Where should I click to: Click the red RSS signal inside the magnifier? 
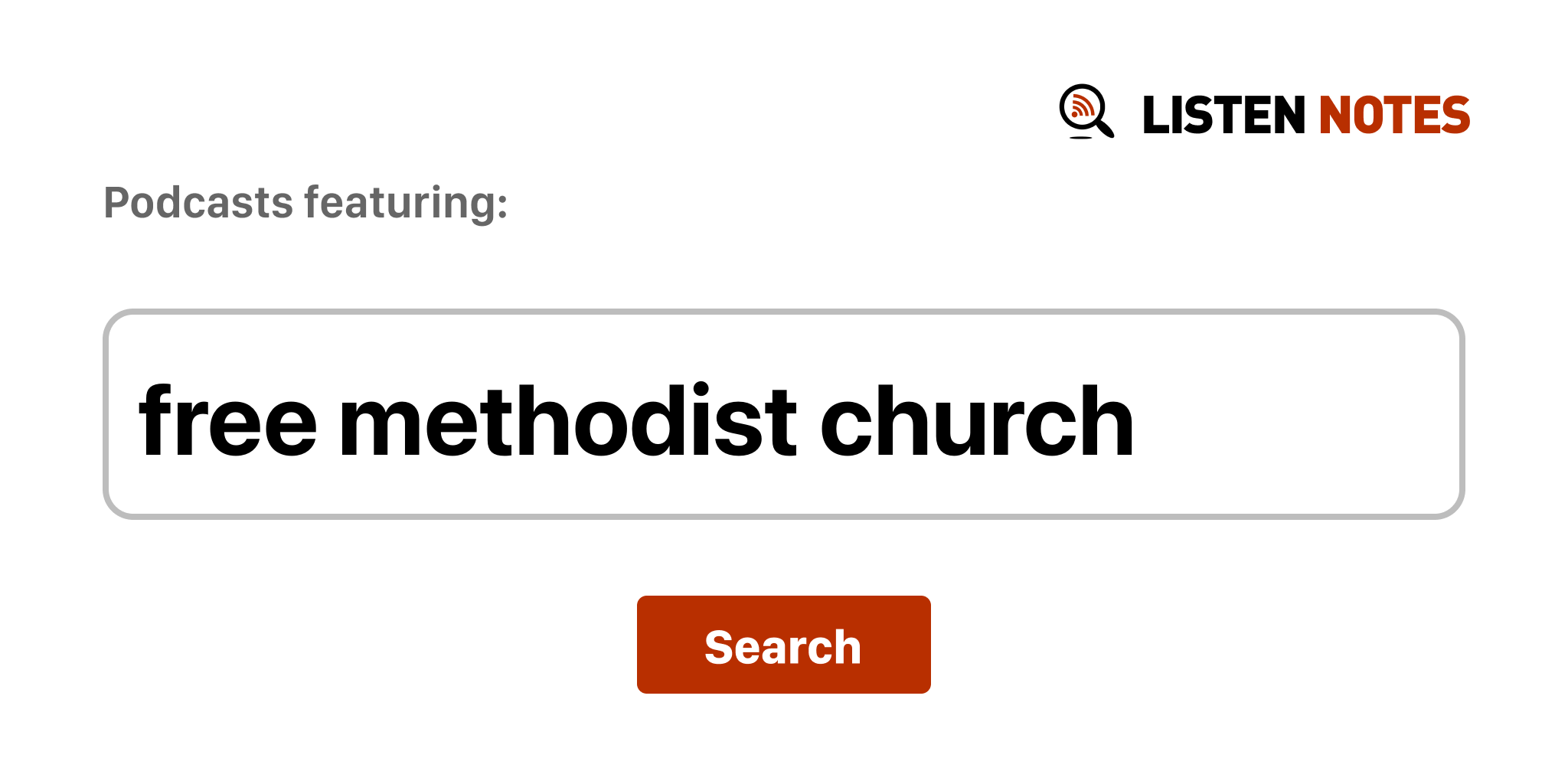1081,107
